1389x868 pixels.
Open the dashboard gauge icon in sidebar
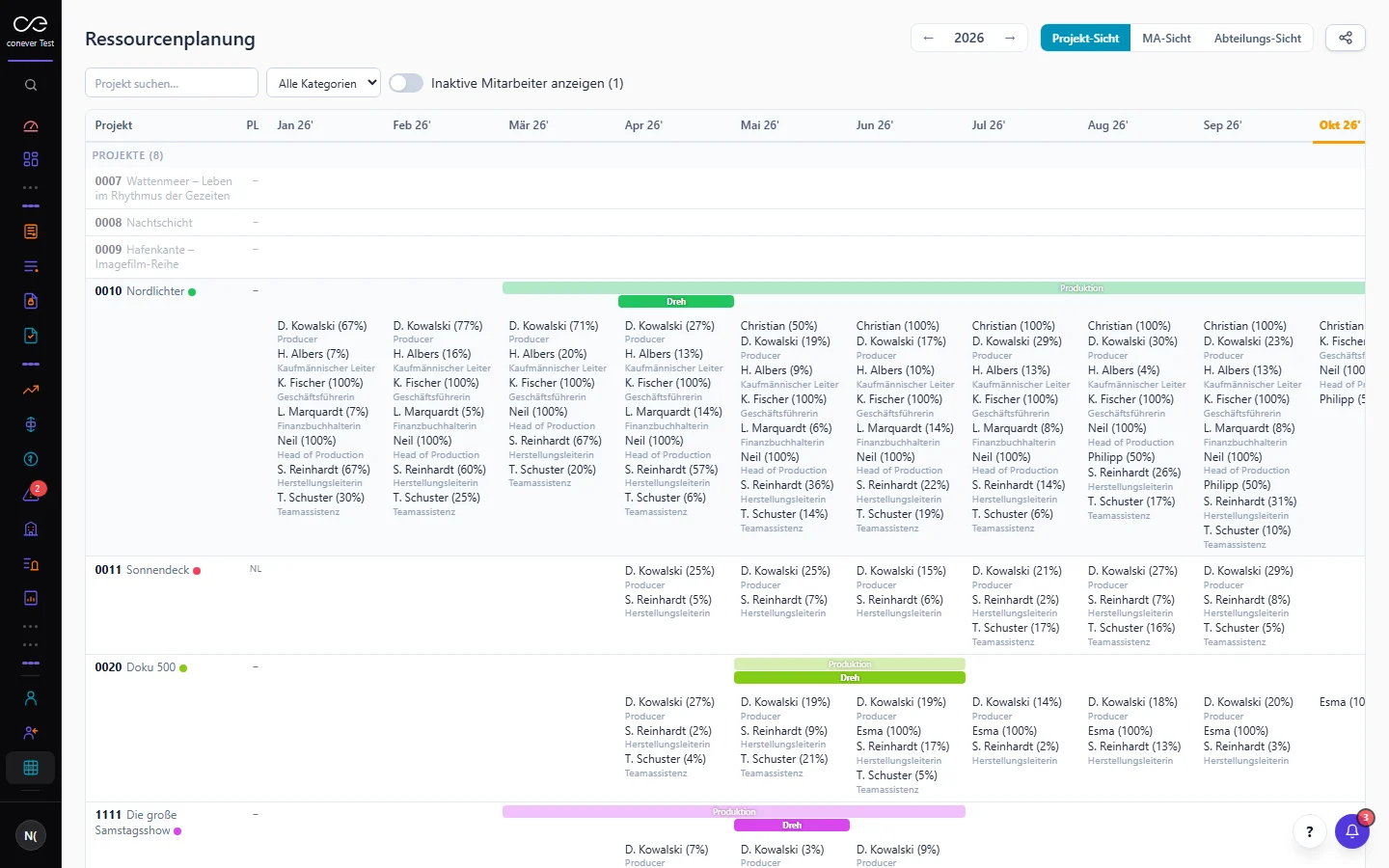(31, 125)
